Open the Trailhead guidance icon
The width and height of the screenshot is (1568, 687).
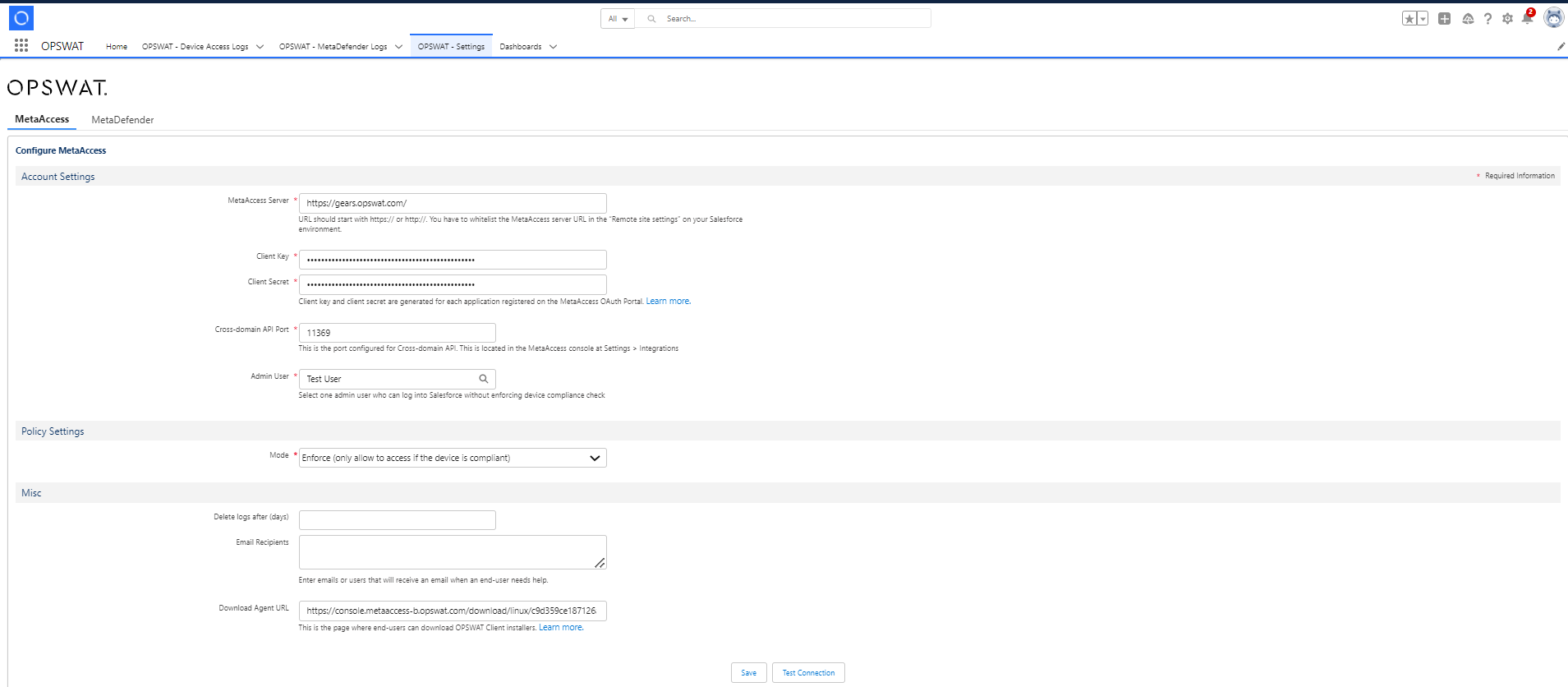pyautogui.click(x=1468, y=19)
